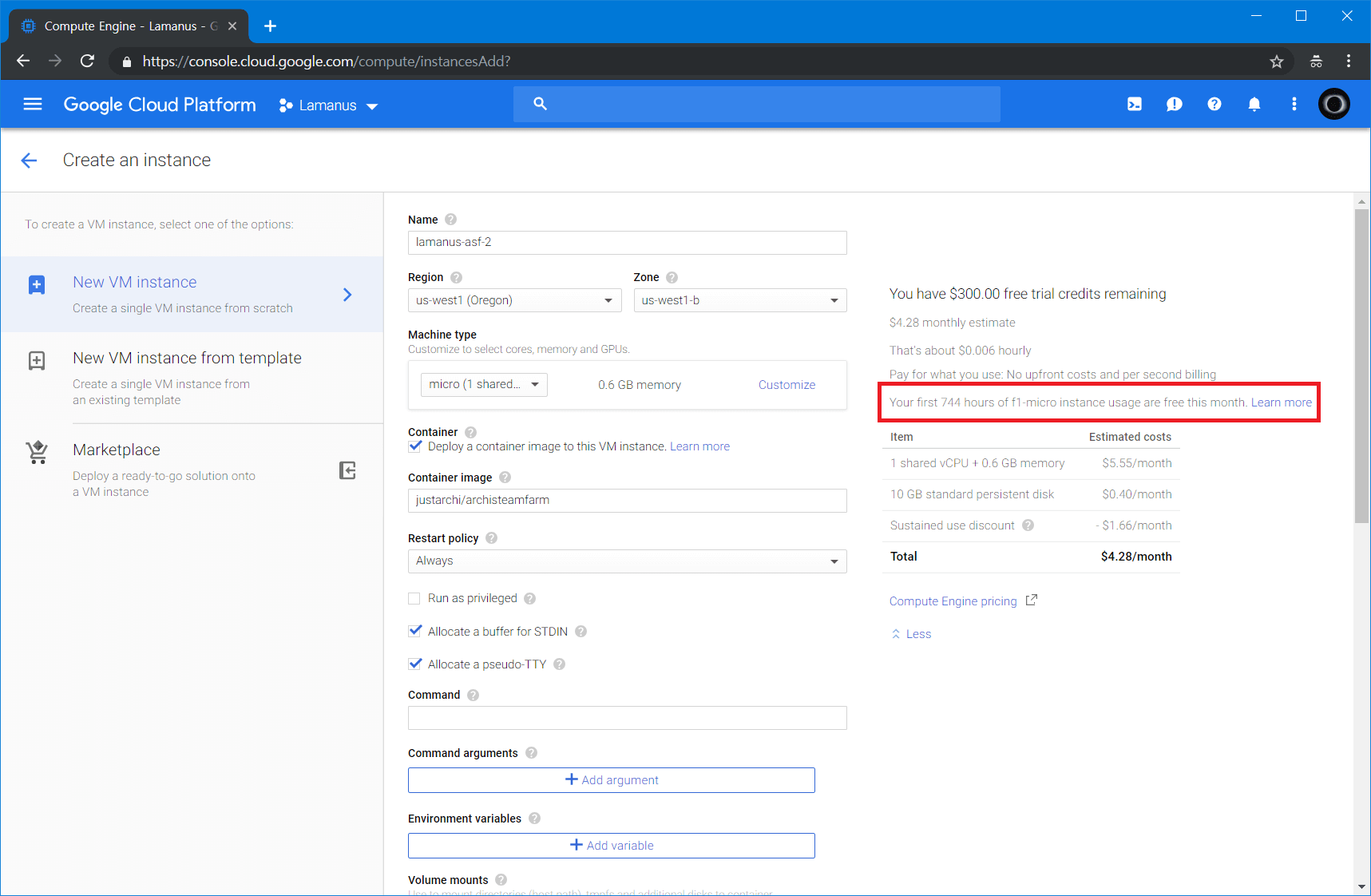
Task: Open the notifications bell
Action: point(1254,105)
